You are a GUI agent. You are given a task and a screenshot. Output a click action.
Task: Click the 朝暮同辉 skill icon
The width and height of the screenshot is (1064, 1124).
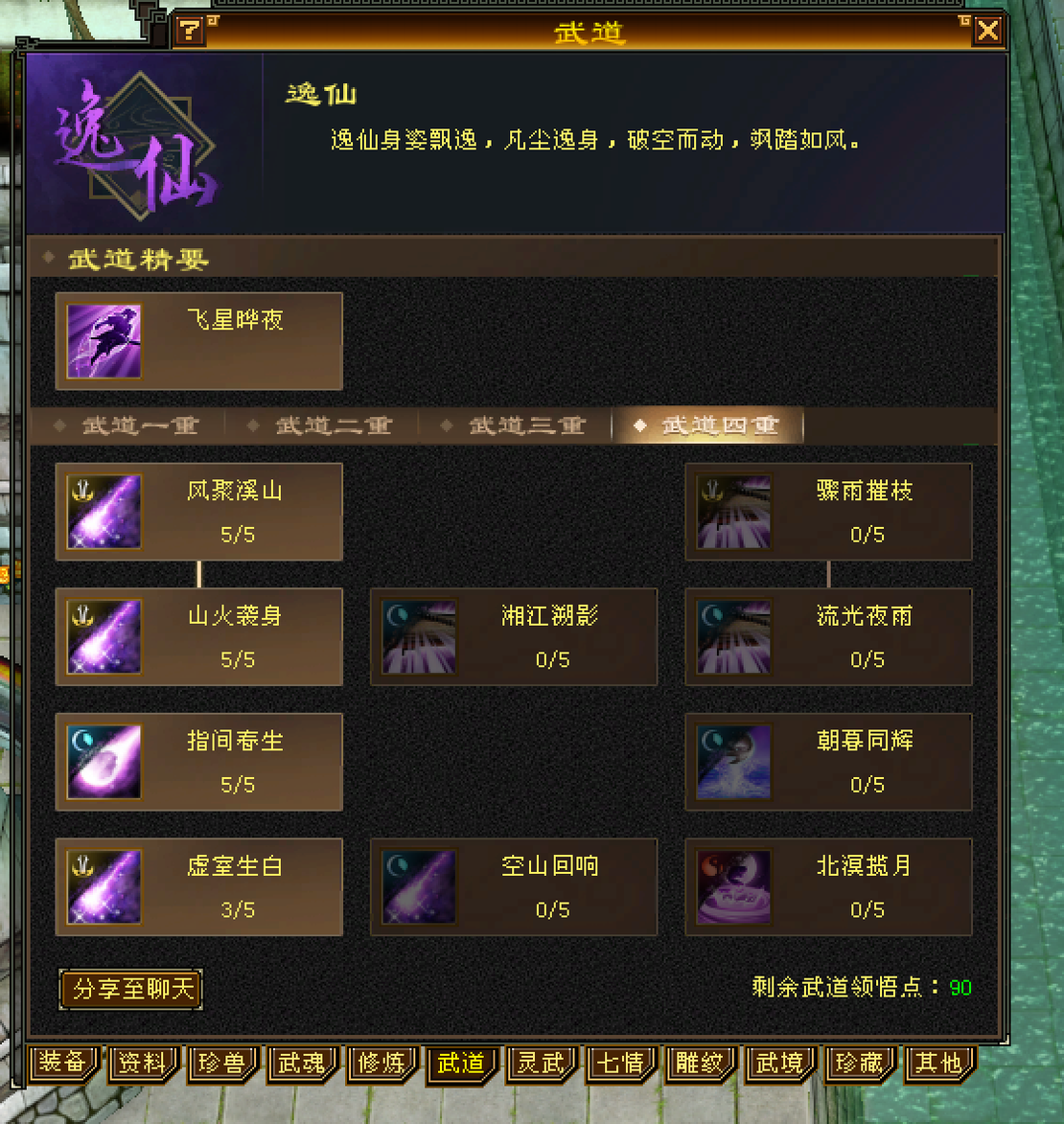tap(733, 762)
